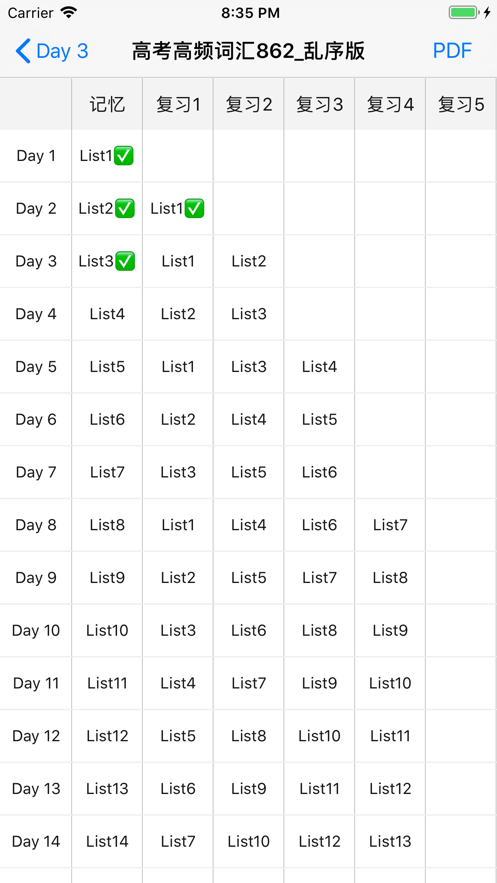The image size is (497, 883).
Task: Tap List14 in Day 14 row
Action: tap(107, 841)
